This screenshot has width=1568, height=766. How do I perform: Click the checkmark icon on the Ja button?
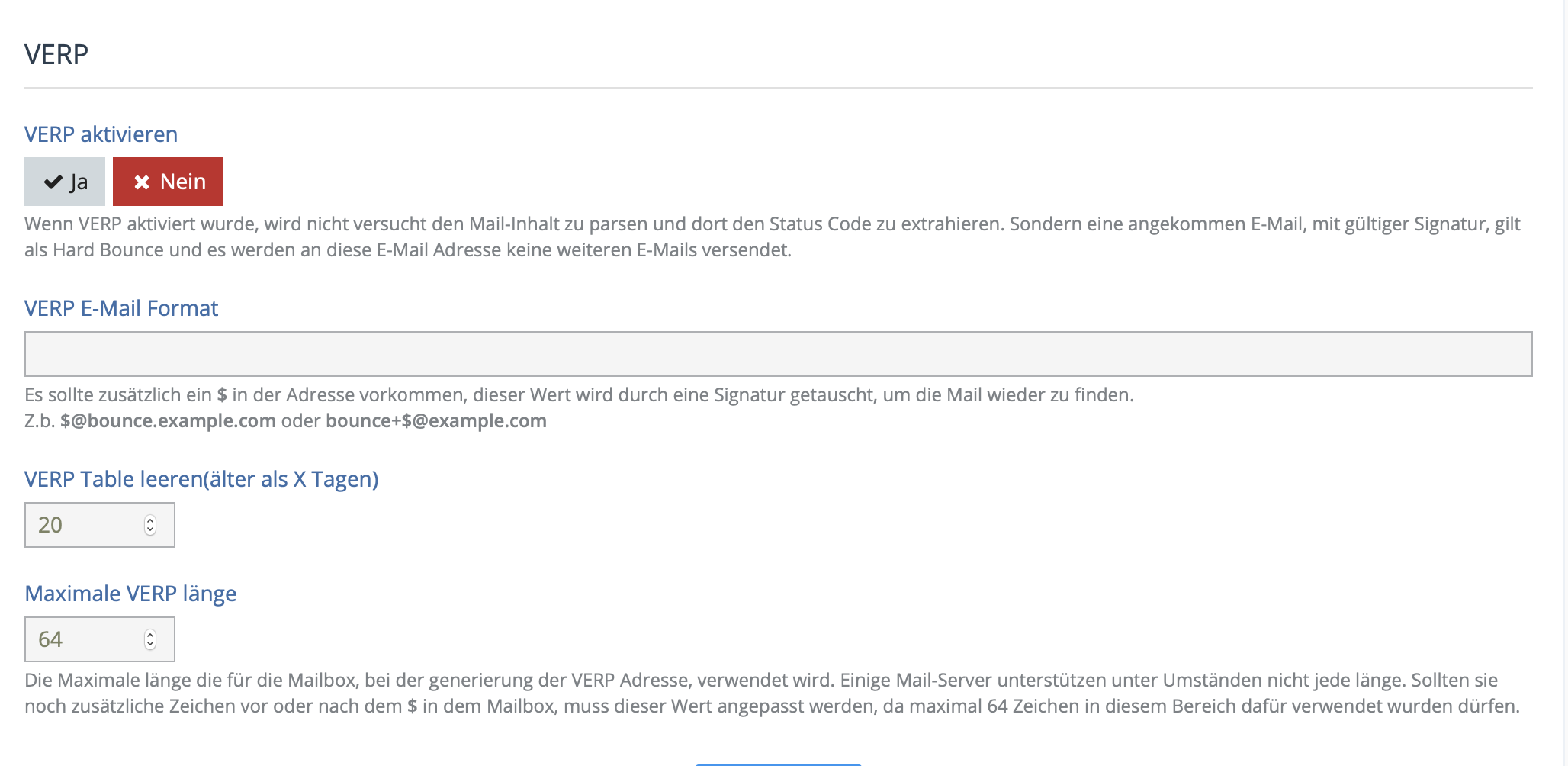[x=53, y=182]
